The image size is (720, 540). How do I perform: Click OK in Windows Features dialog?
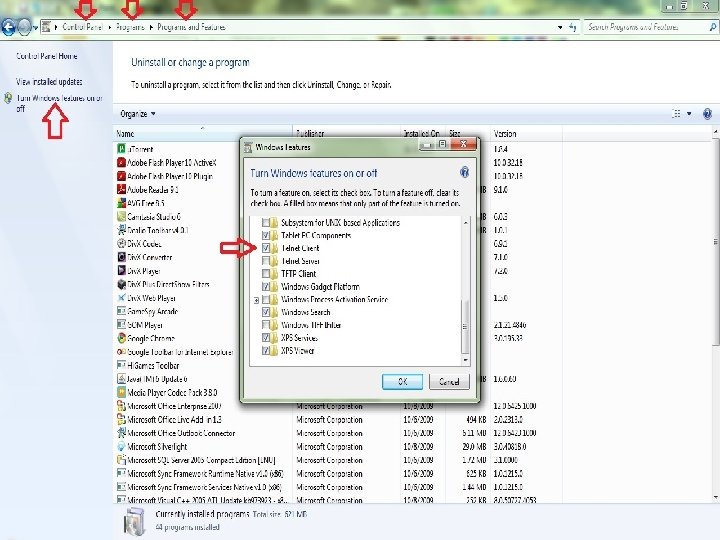coord(402,381)
